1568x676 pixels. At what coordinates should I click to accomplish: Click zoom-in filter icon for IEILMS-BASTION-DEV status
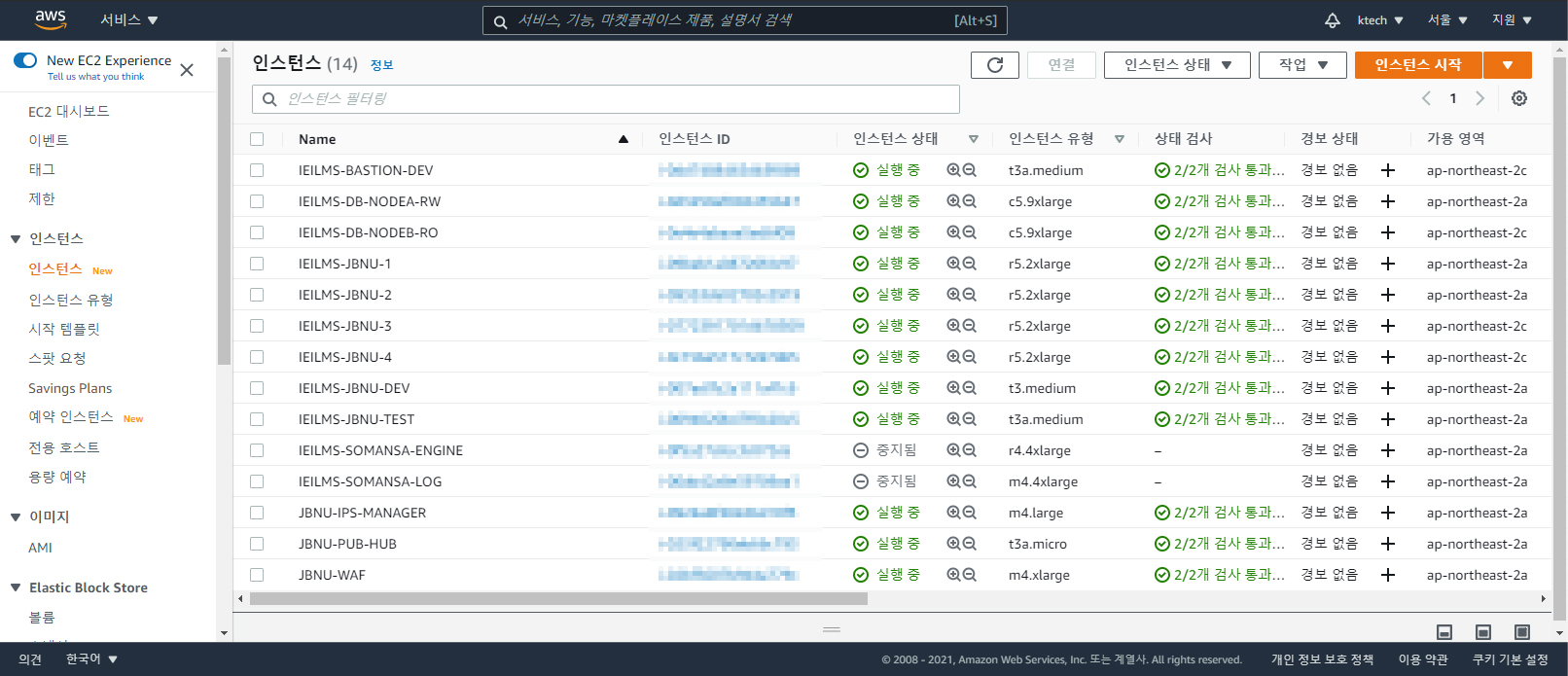[954, 170]
